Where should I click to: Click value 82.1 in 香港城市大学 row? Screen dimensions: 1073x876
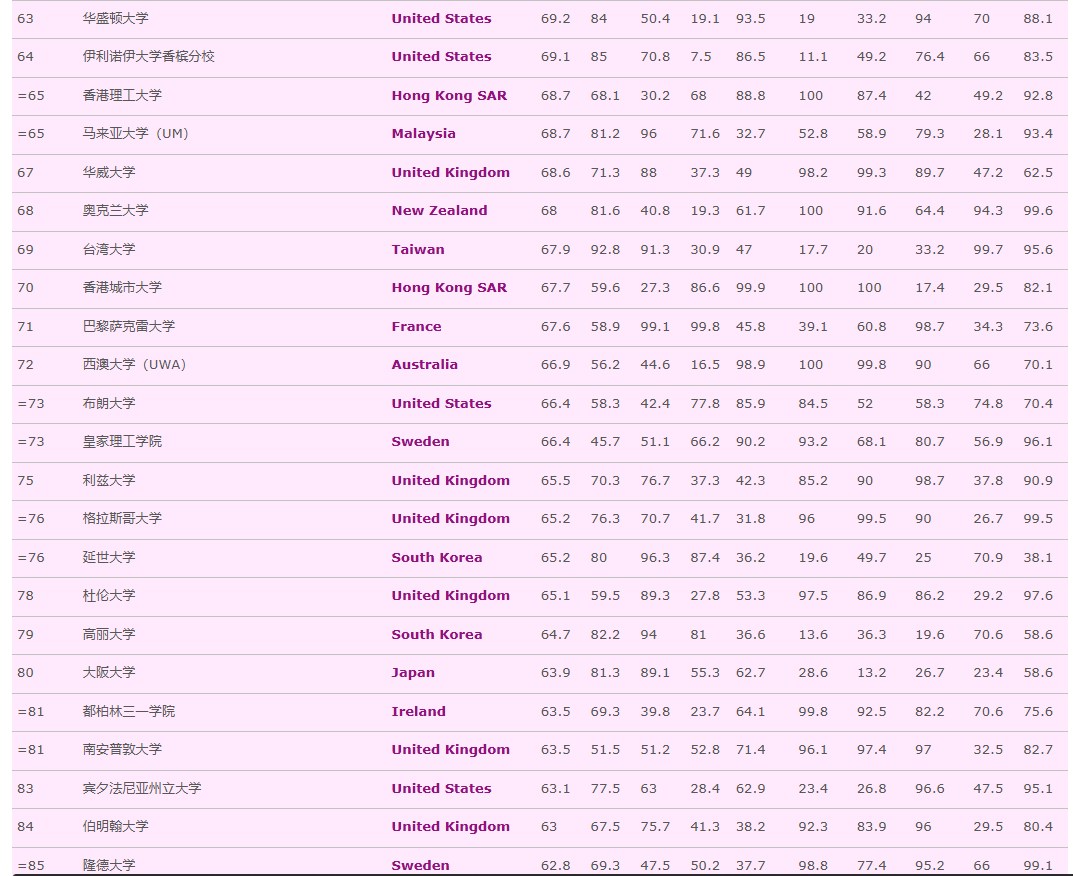point(1038,287)
